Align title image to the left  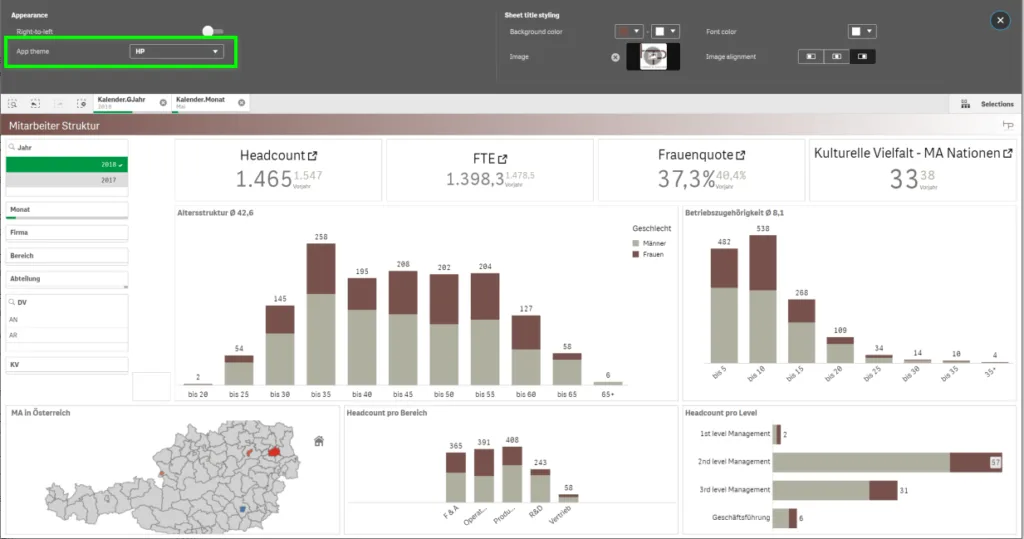[x=810, y=57]
